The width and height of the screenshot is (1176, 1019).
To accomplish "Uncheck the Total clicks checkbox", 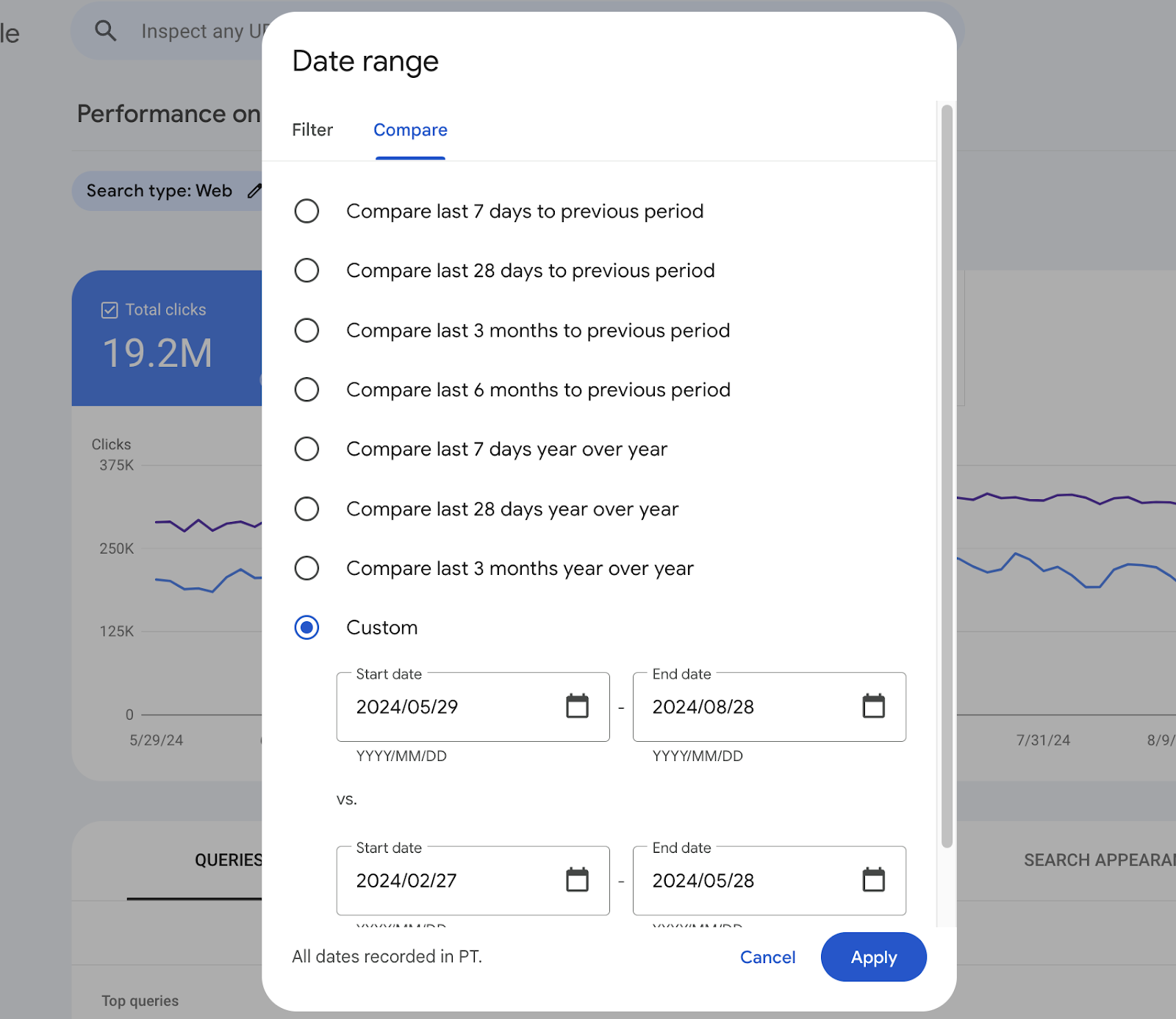I will click(110, 310).
